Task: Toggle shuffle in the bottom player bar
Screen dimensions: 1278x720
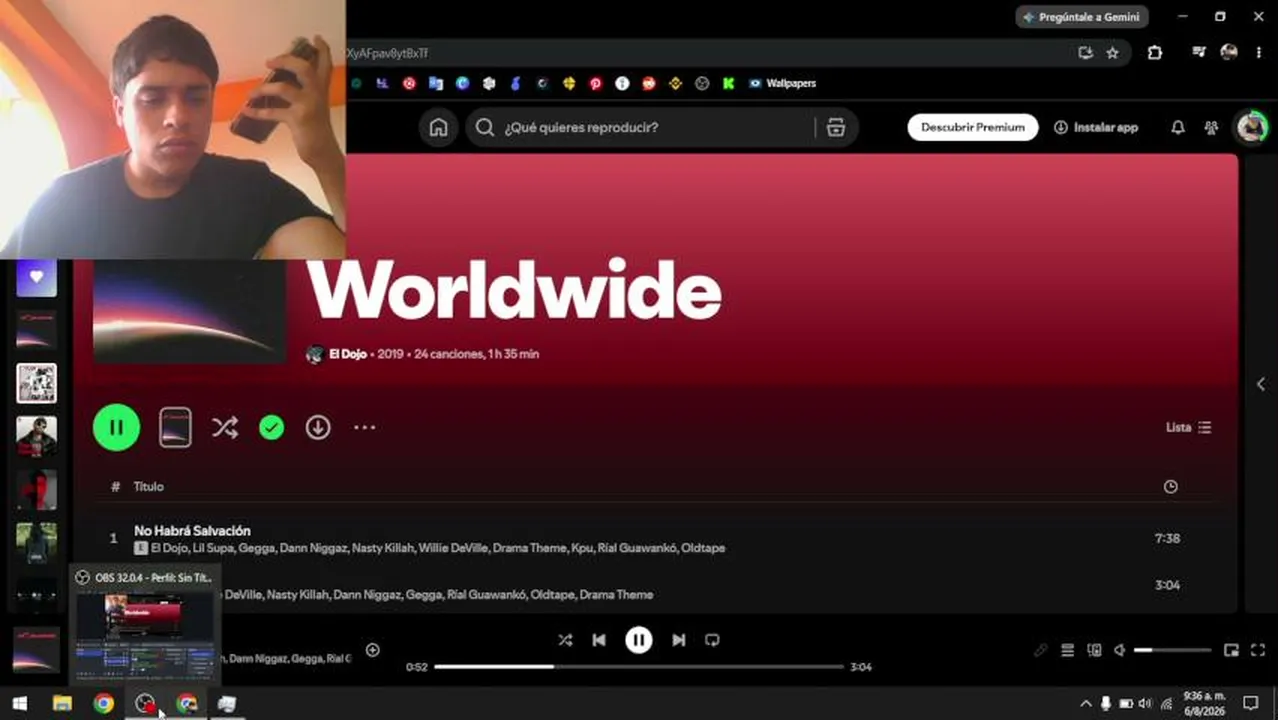Action: tap(565, 640)
